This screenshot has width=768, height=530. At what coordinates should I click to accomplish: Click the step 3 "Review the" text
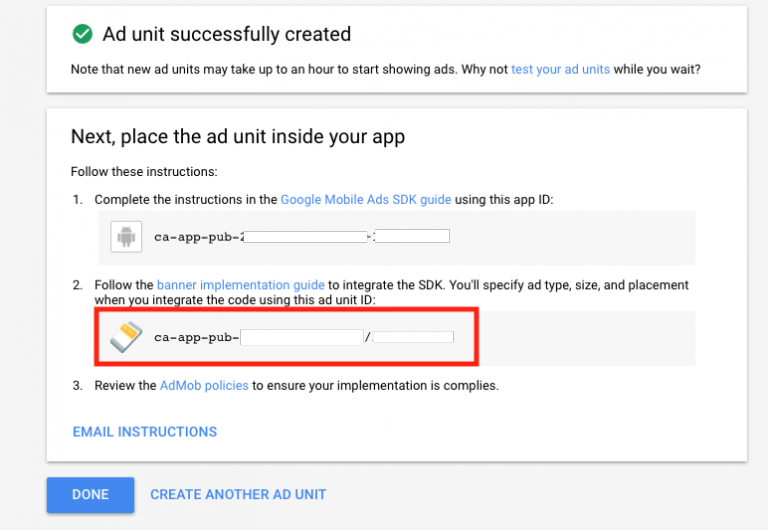click(125, 385)
